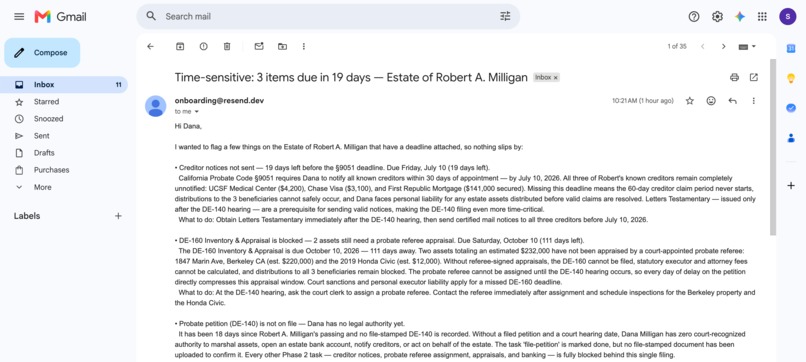Click the message pane vertical scrollbar
This screenshot has height=362, width=806.
[773, 147]
